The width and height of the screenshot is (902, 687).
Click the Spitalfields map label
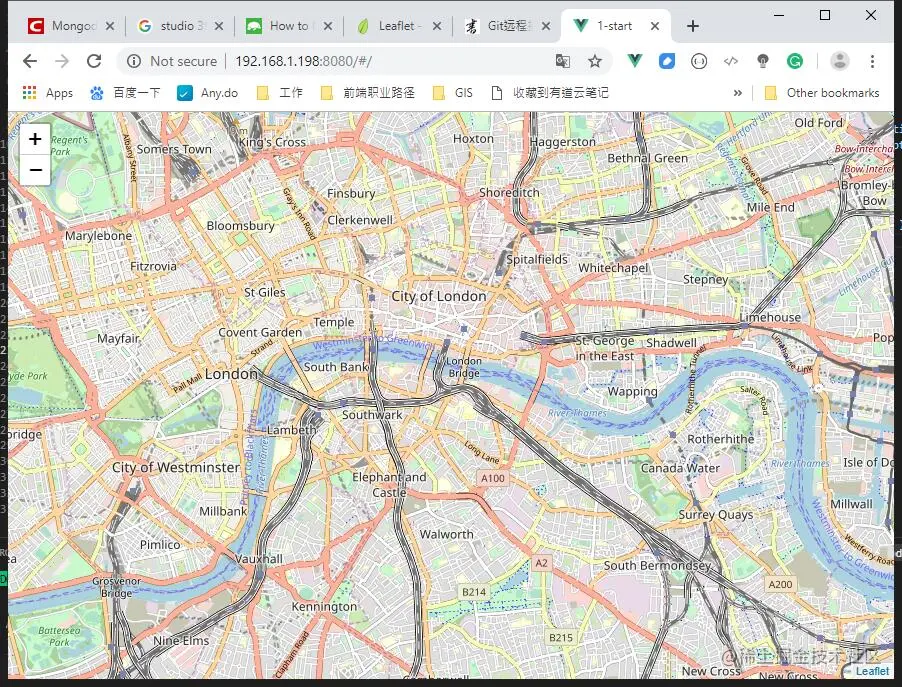pyautogui.click(x=537, y=259)
